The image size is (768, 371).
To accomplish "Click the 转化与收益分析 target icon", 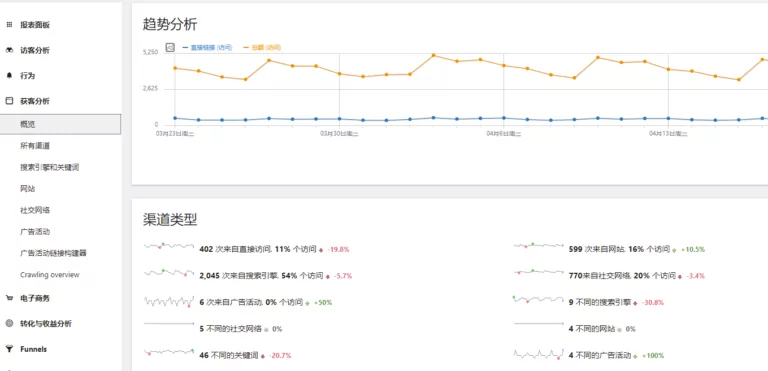I will [9, 323].
